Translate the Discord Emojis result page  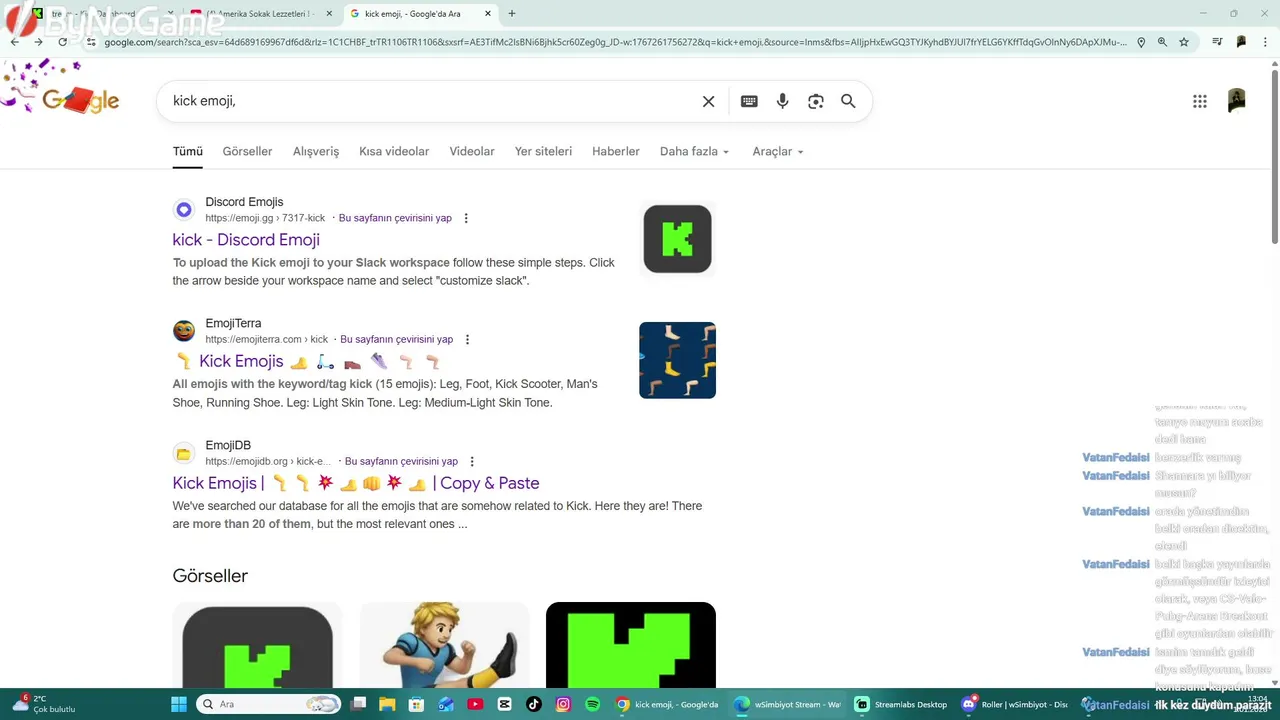pyautogui.click(x=395, y=218)
